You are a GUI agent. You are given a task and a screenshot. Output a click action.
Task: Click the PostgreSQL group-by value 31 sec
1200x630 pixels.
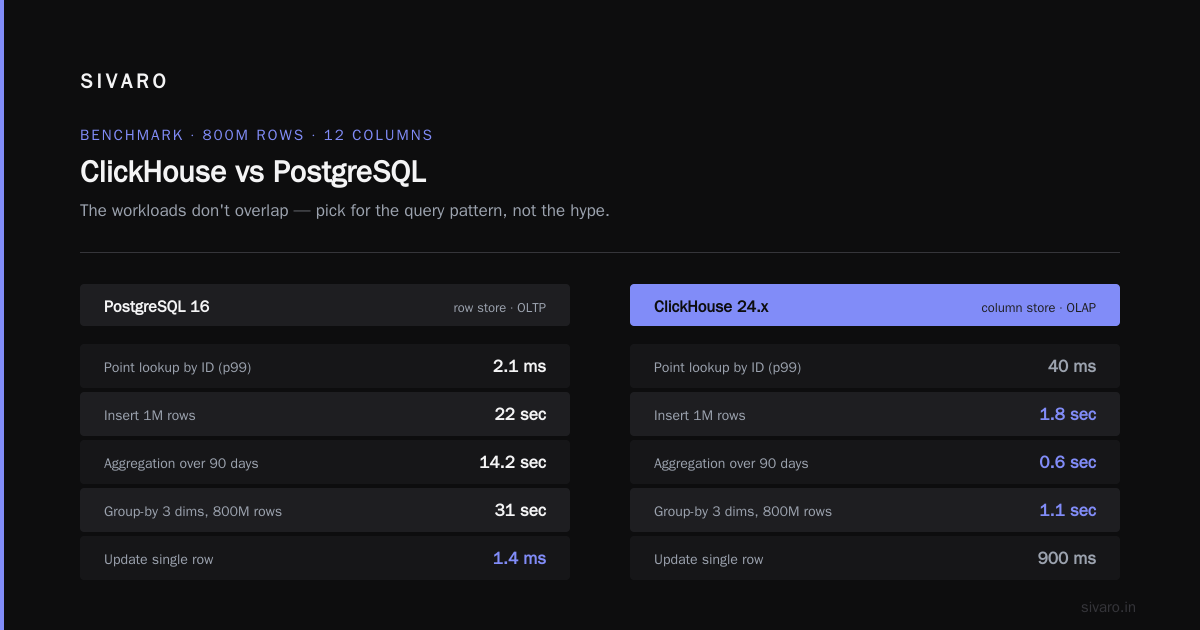pyautogui.click(x=521, y=510)
